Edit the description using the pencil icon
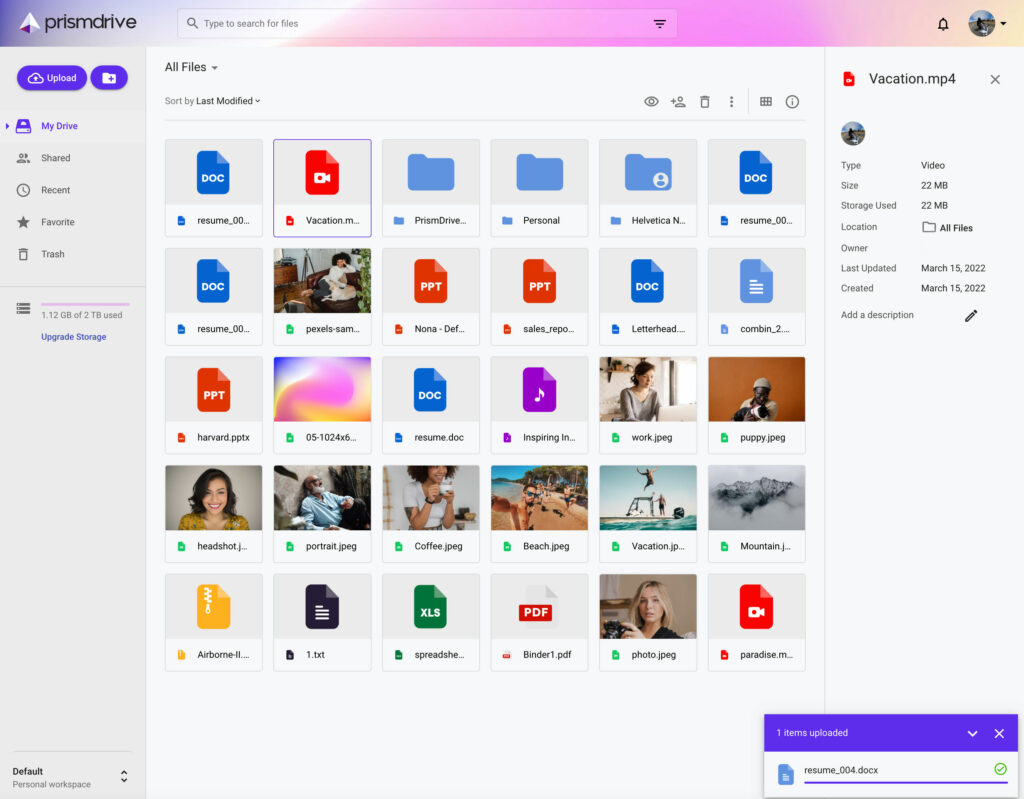1024x799 pixels. pos(970,315)
